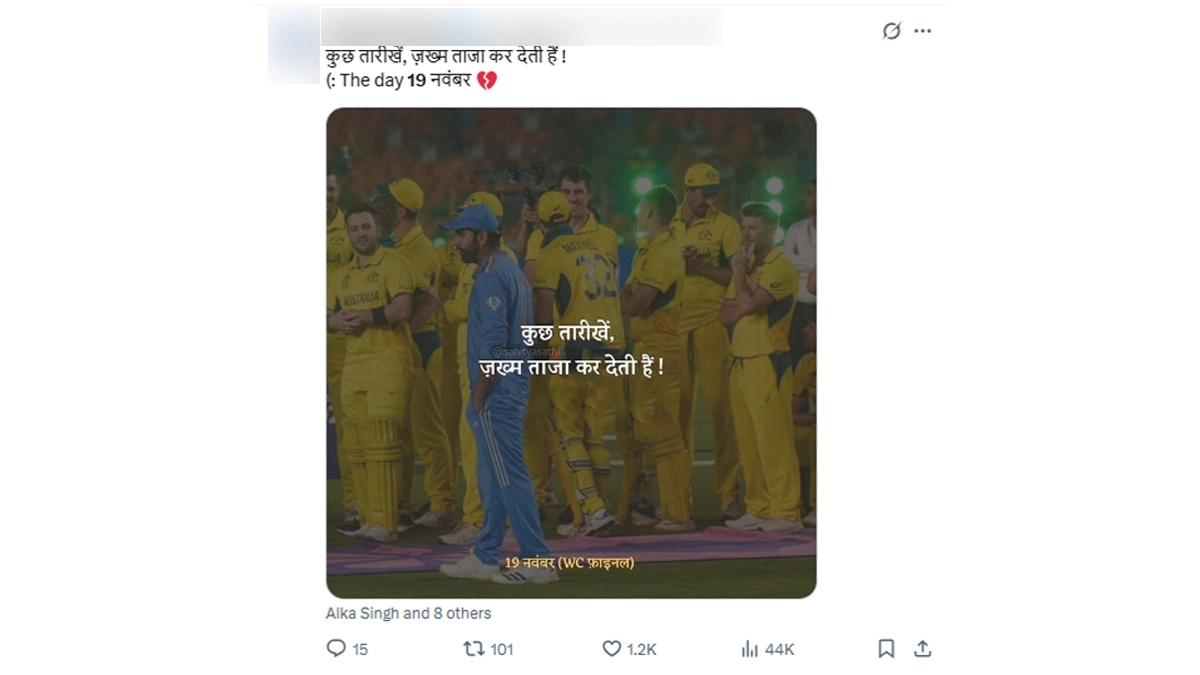Click the 44K views count
Screen dimensions: 1200x675
point(779,650)
